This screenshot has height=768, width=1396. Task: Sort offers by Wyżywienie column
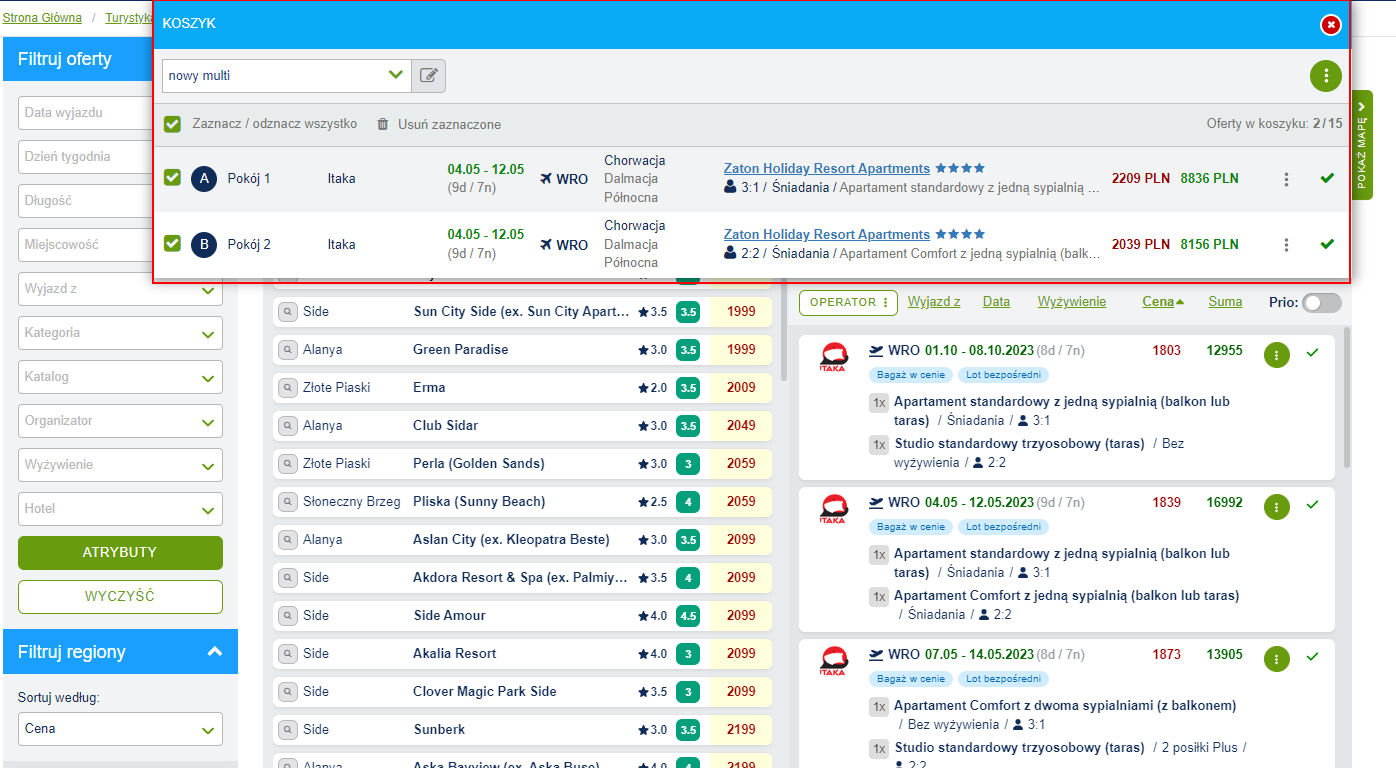1071,301
